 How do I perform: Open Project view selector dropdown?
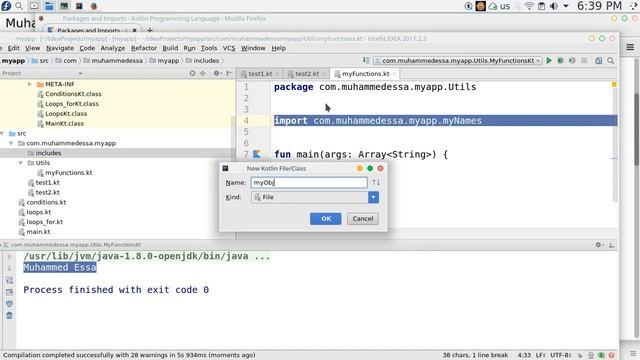[x=80, y=73]
